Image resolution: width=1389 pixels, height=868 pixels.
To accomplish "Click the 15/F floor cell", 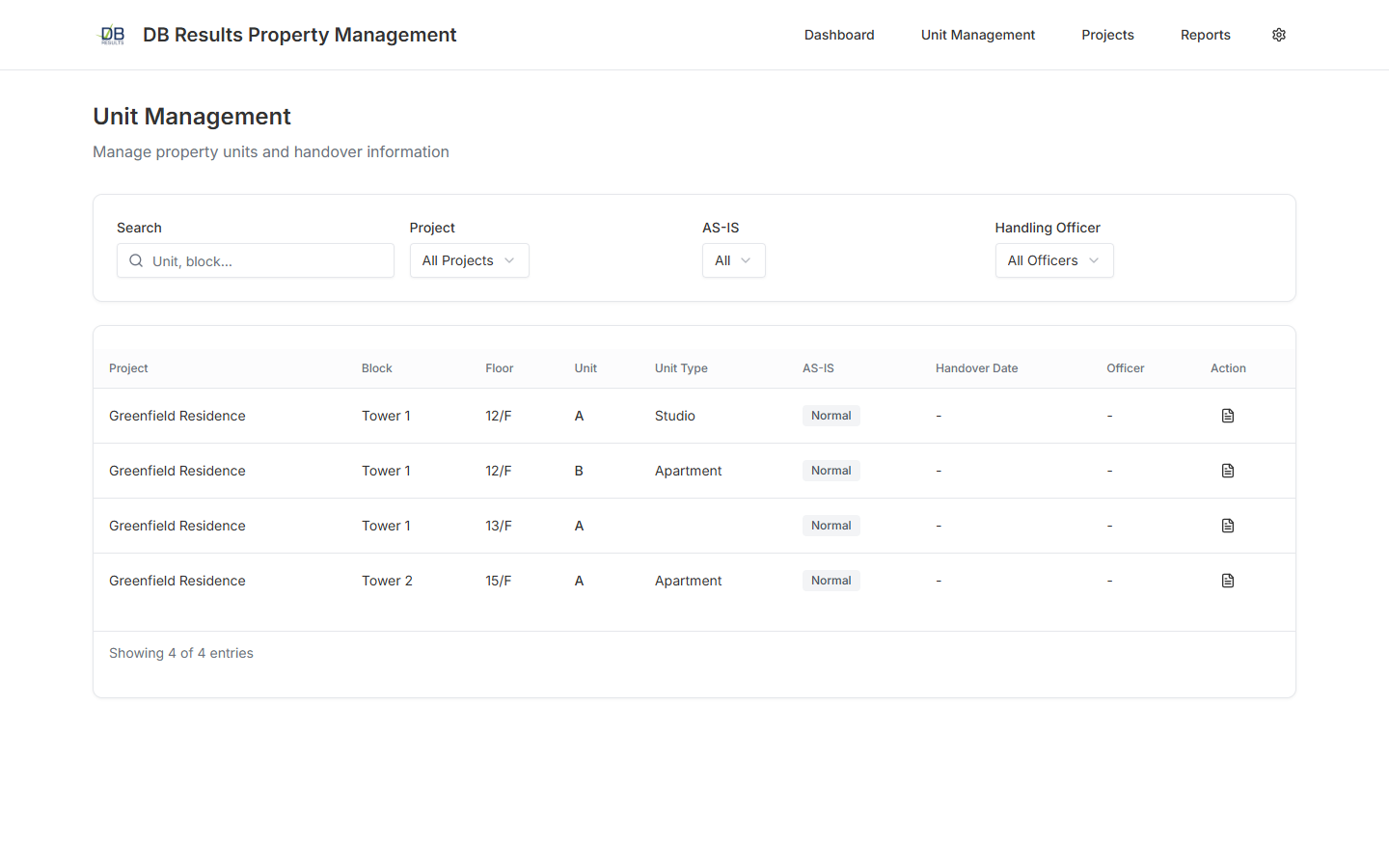I will (499, 581).
